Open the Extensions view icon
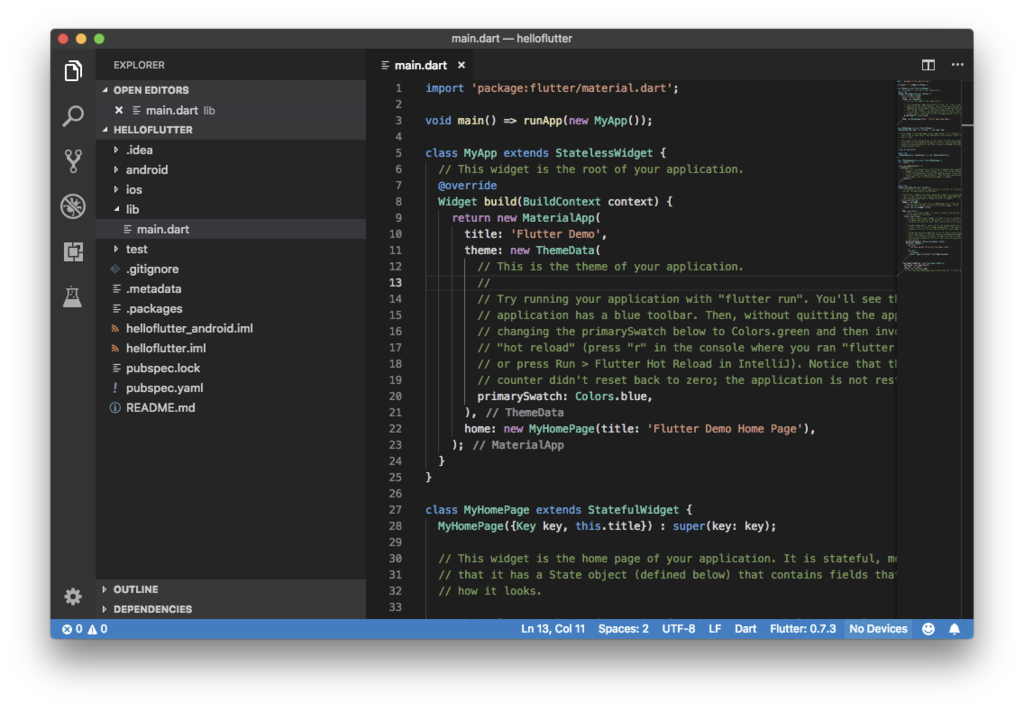This screenshot has height=711, width=1024. 73,251
